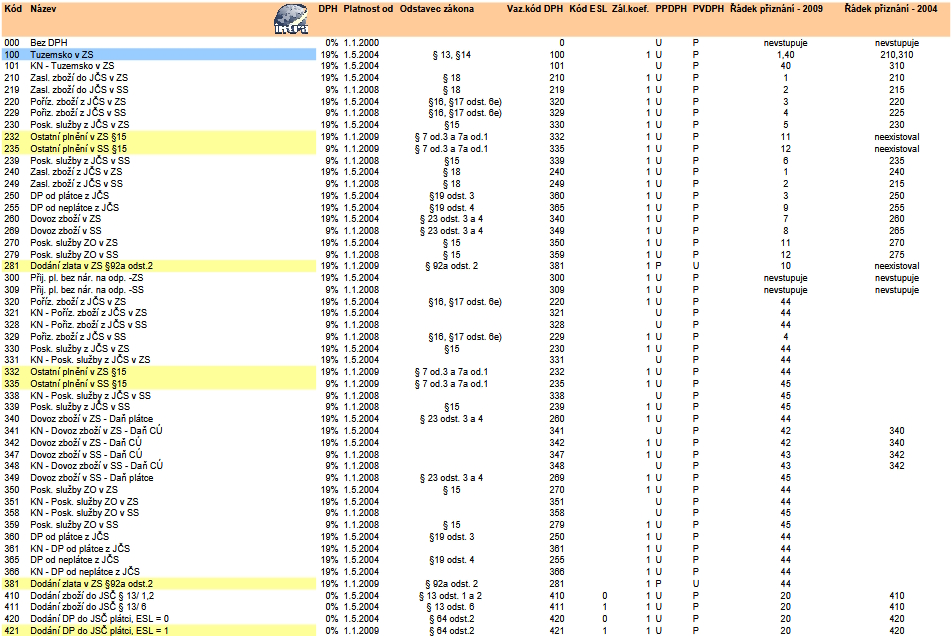Select the Platnost od column header
This screenshot has width=952, height=636.
coord(368,8)
